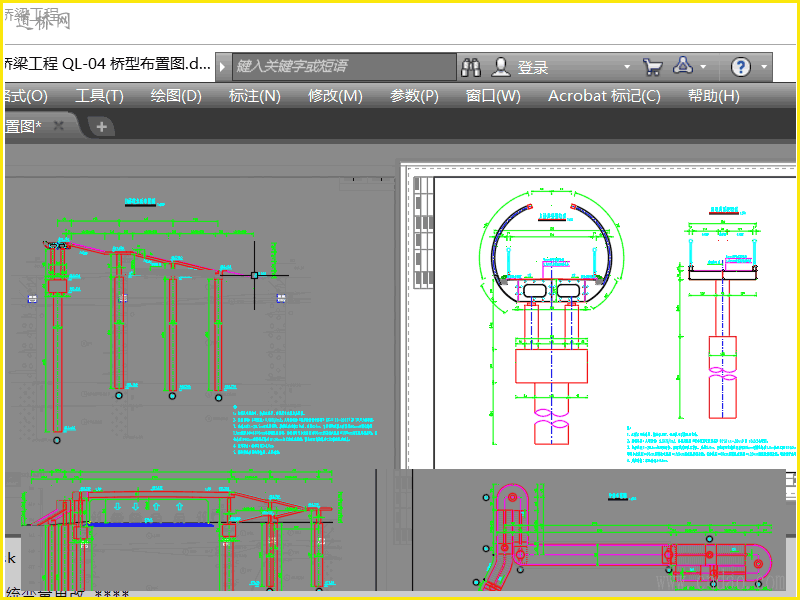Open the 工具(T) menu
The height and width of the screenshot is (600, 800).
click(x=99, y=96)
